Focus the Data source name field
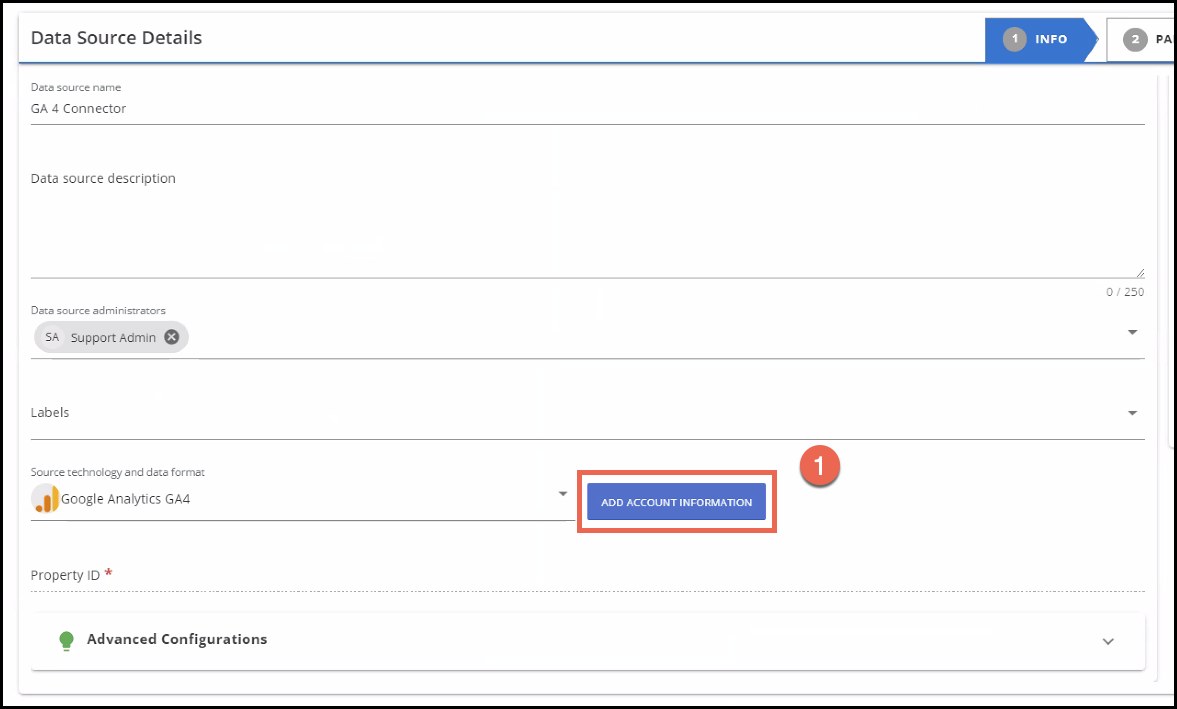 pos(587,109)
